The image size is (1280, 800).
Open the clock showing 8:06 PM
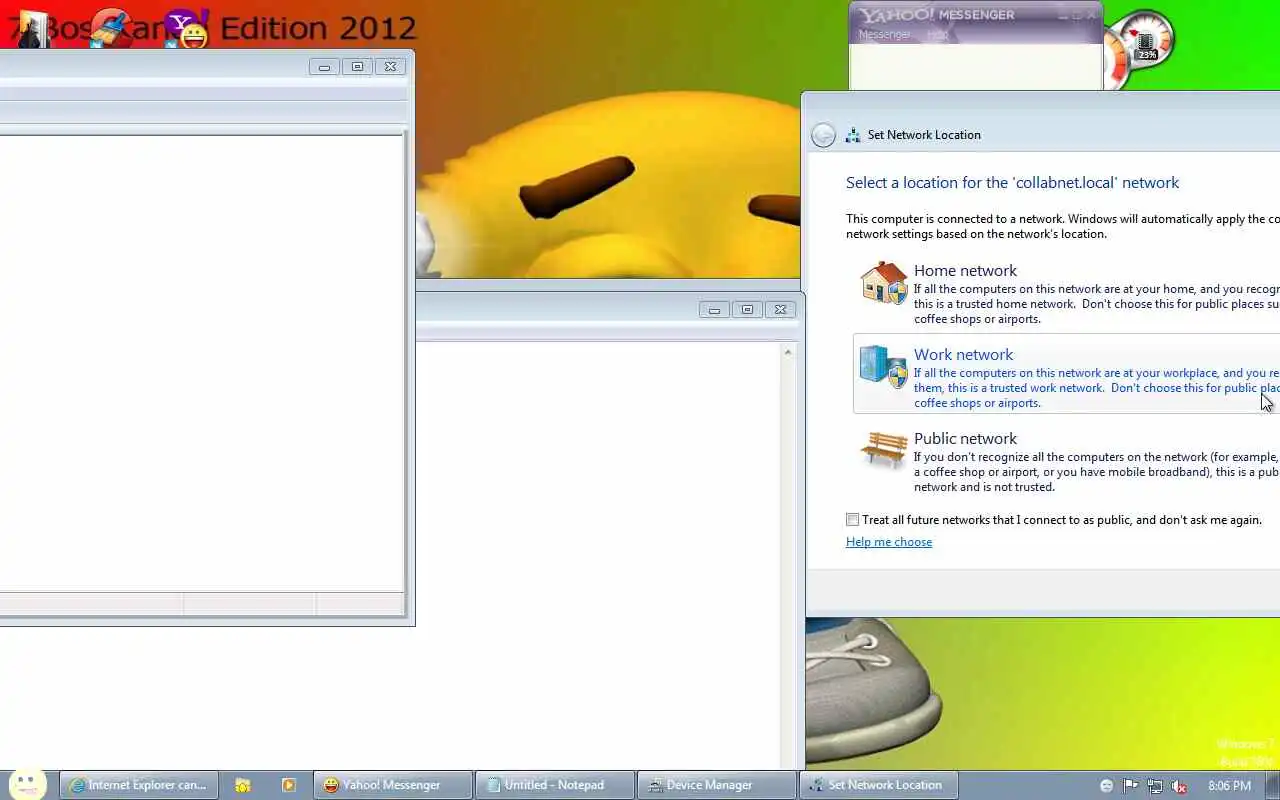pyautogui.click(x=1230, y=786)
